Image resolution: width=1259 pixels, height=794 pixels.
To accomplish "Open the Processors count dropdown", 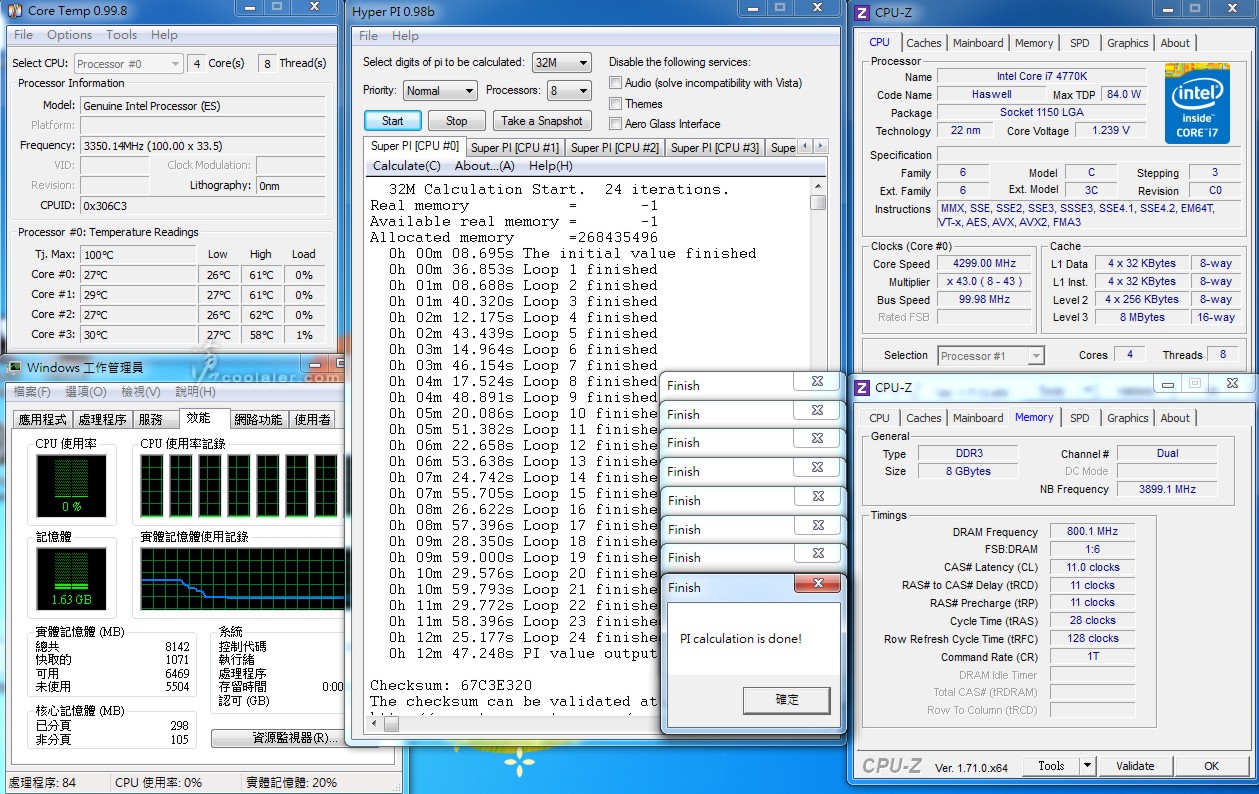I will tap(568, 90).
